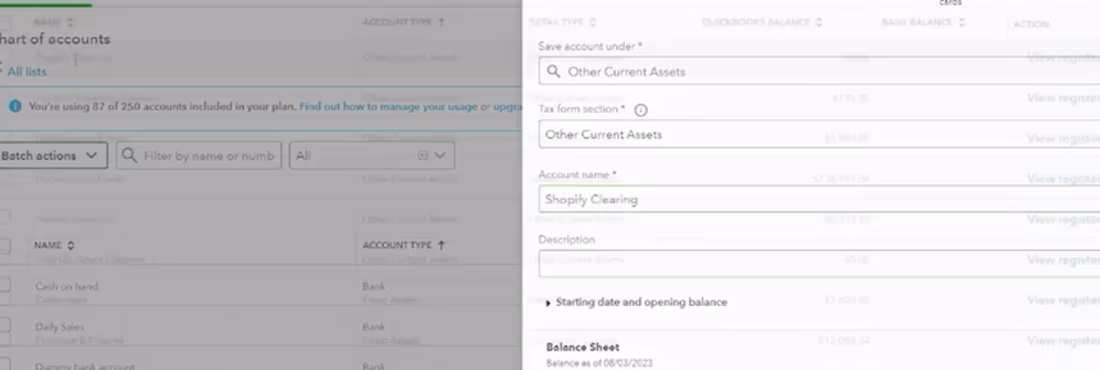
Task: Click the Account name field with Shopify Clearing
Action: coord(819,199)
